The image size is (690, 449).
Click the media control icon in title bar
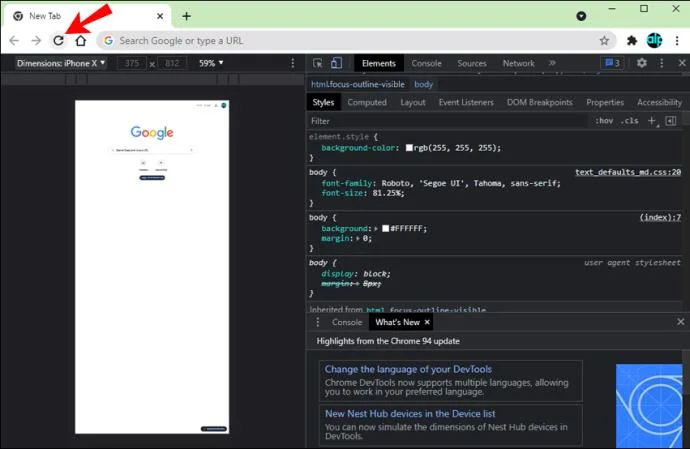(x=581, y=16)
